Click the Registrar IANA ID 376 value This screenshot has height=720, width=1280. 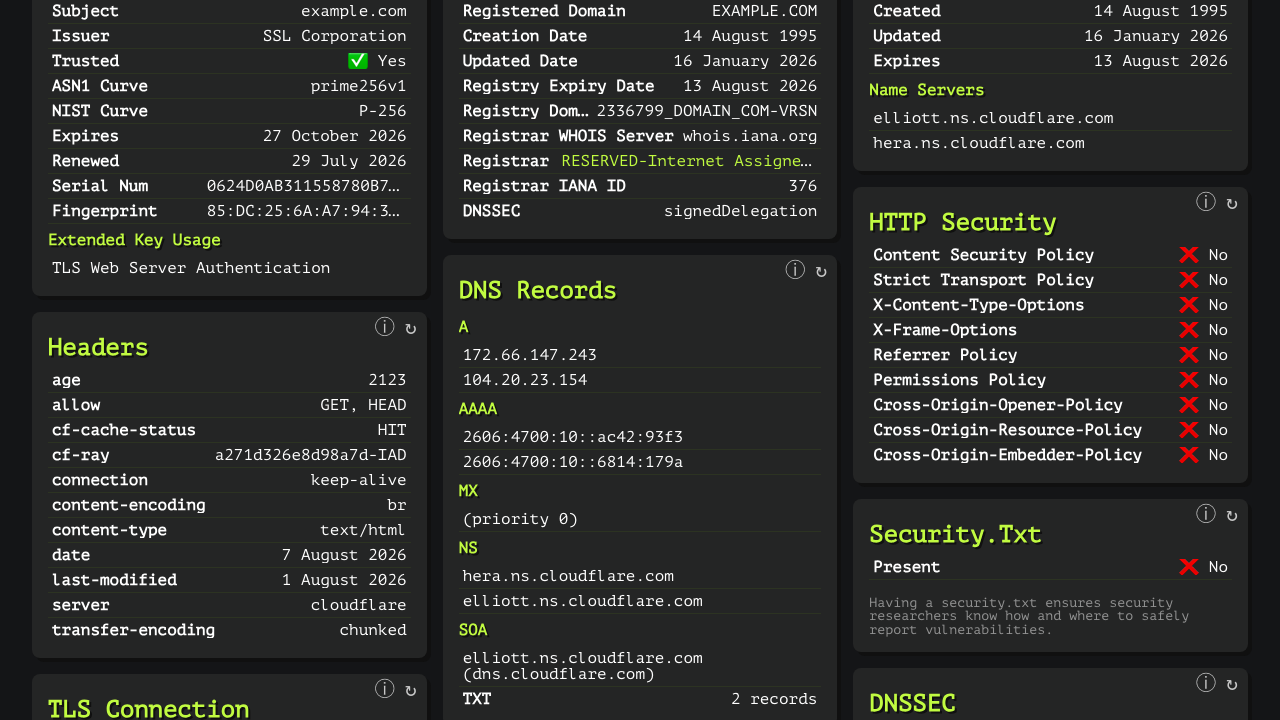803,186
